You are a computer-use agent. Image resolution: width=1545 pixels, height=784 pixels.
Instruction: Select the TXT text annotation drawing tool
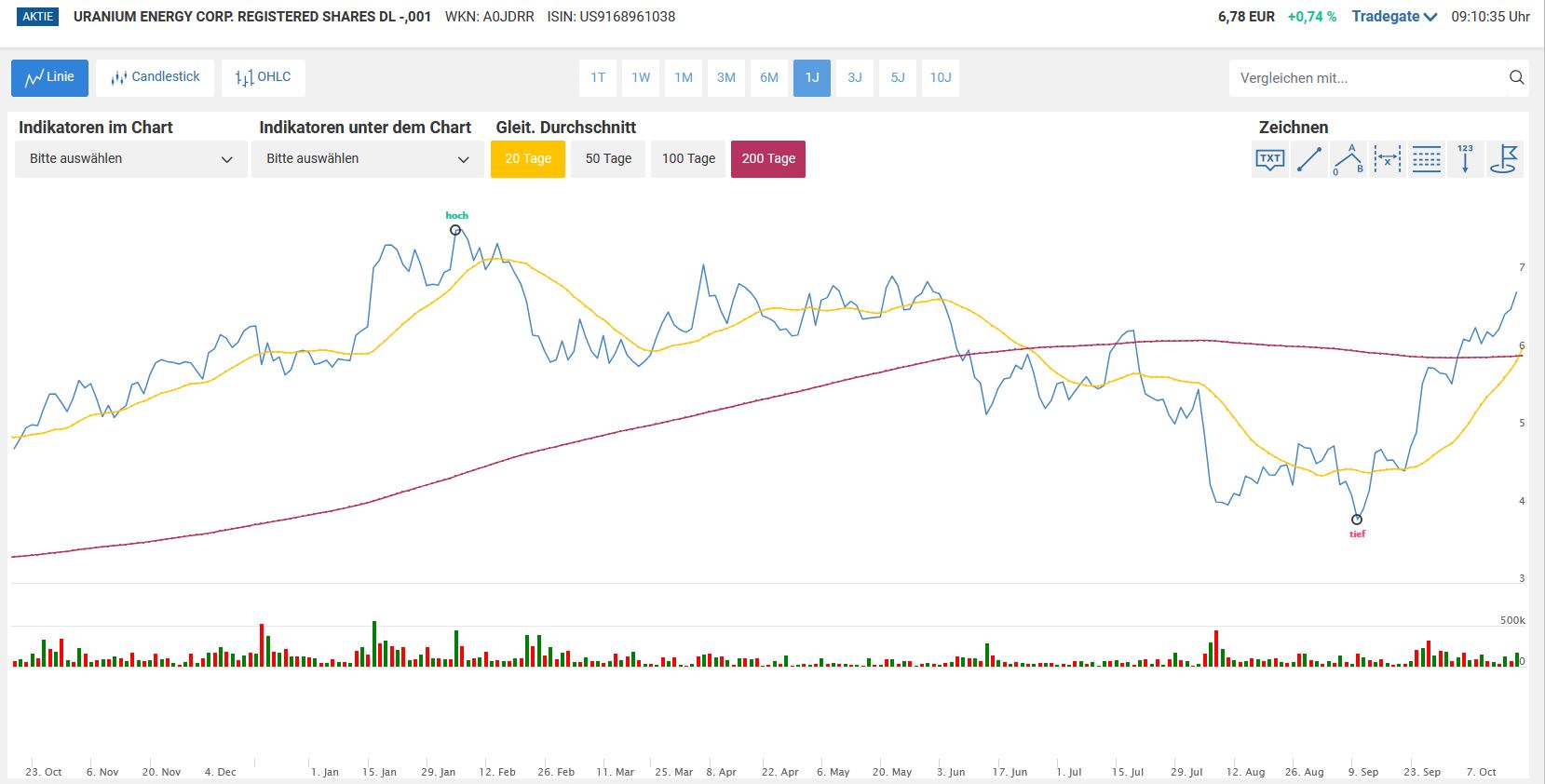click(1270, 159)
